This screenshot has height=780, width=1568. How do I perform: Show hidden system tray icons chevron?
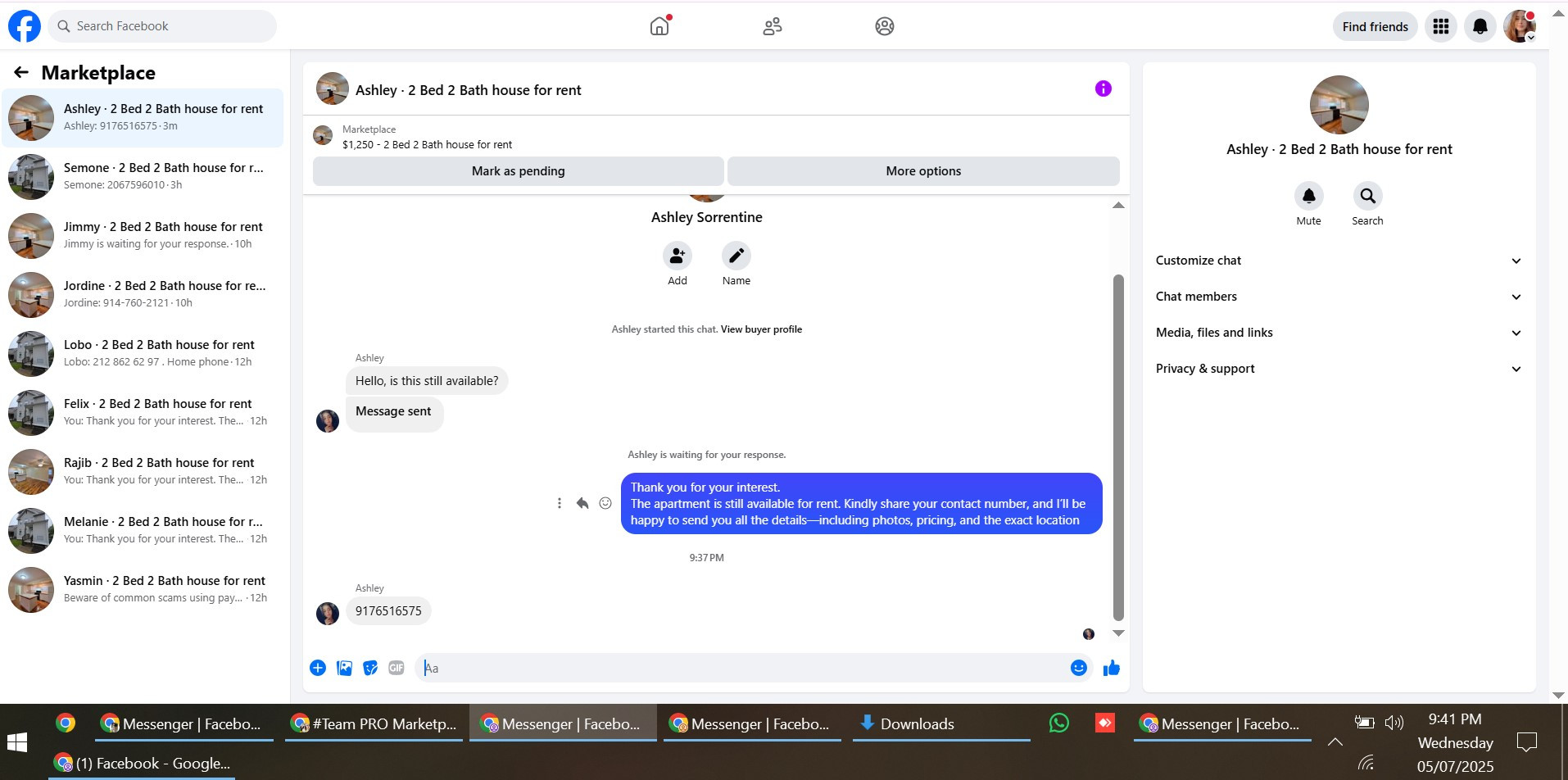point(1335,741)
